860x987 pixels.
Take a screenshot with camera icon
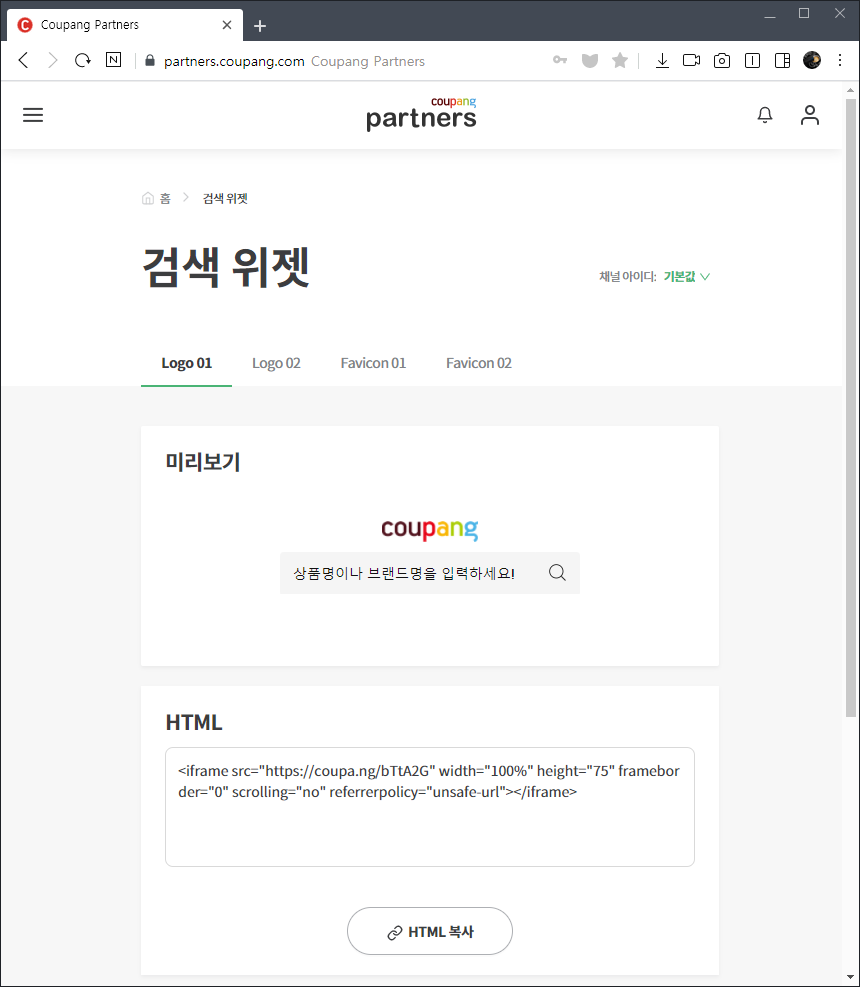pyautogui.click(x=721, y=60)
